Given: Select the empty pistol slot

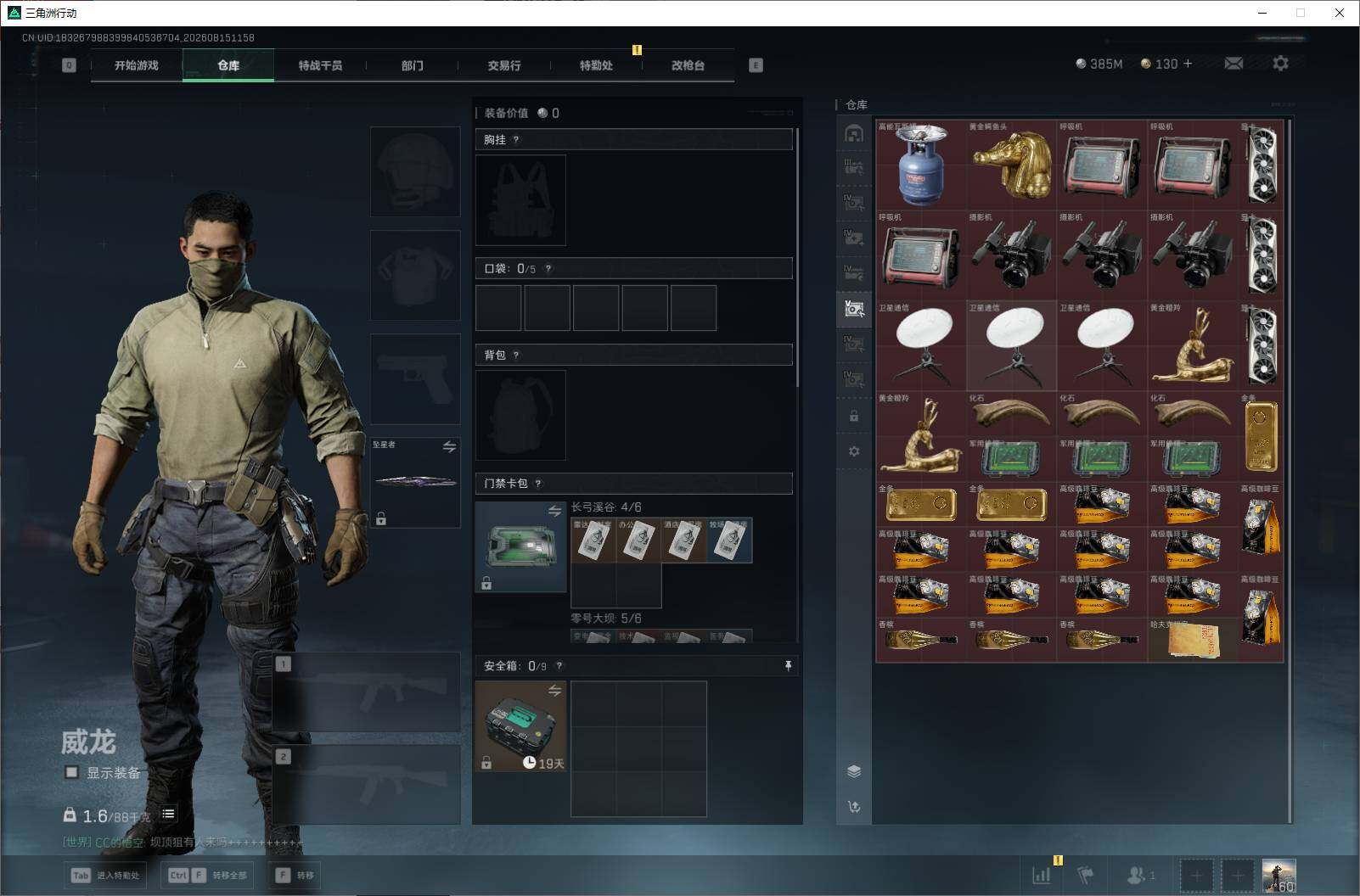Looking at the screenshot, I should [415, 378].
